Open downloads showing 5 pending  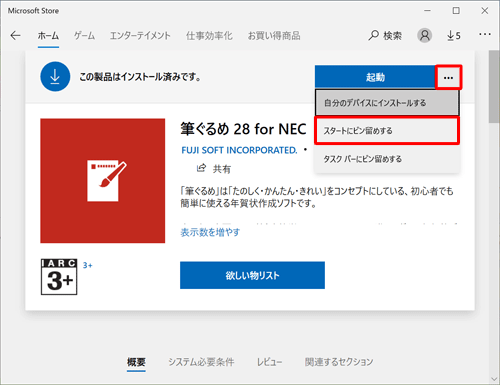[x=454, y=35]
